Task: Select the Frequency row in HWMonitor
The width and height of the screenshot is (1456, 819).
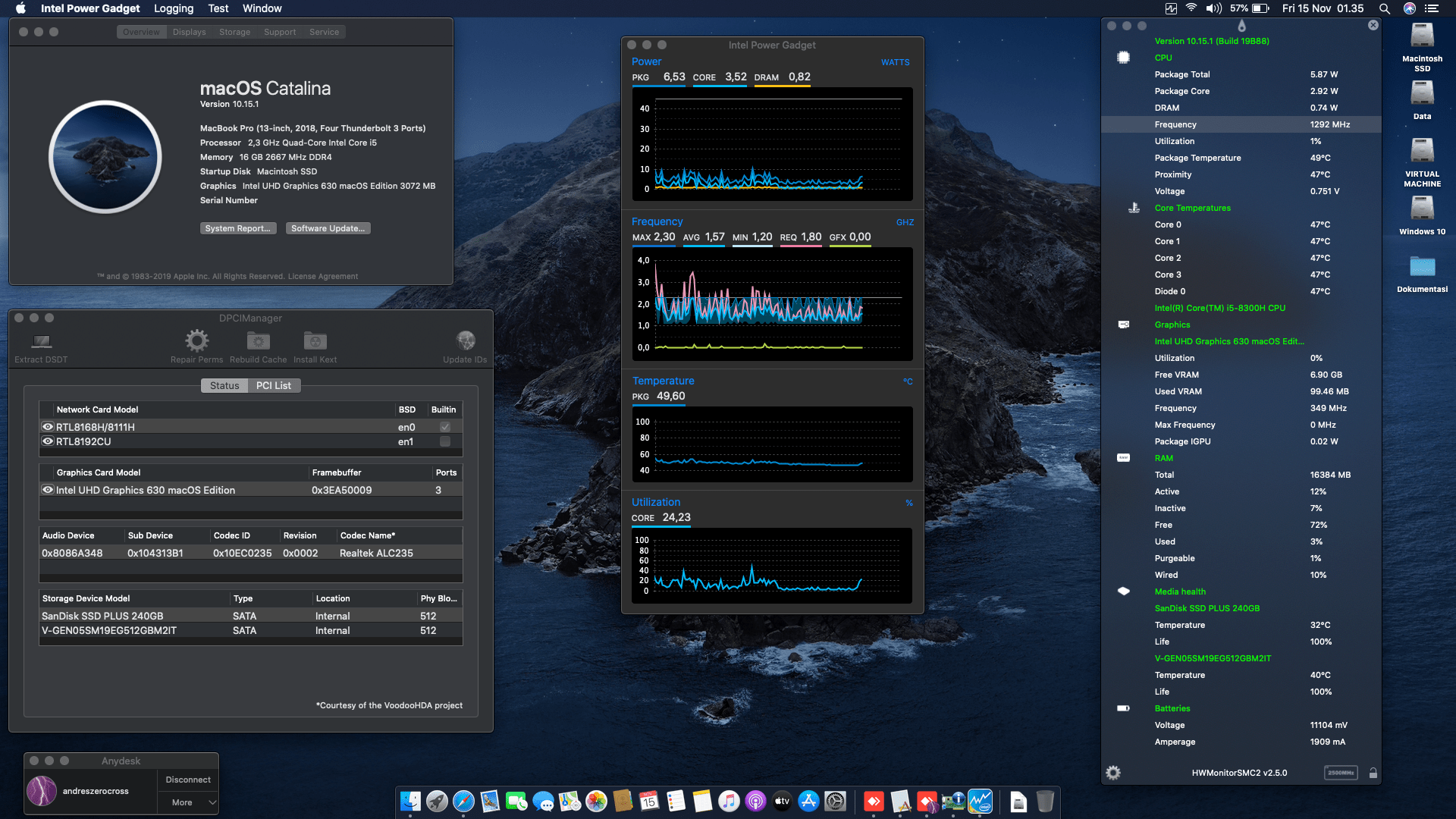Action: [x=1241, y=124]
